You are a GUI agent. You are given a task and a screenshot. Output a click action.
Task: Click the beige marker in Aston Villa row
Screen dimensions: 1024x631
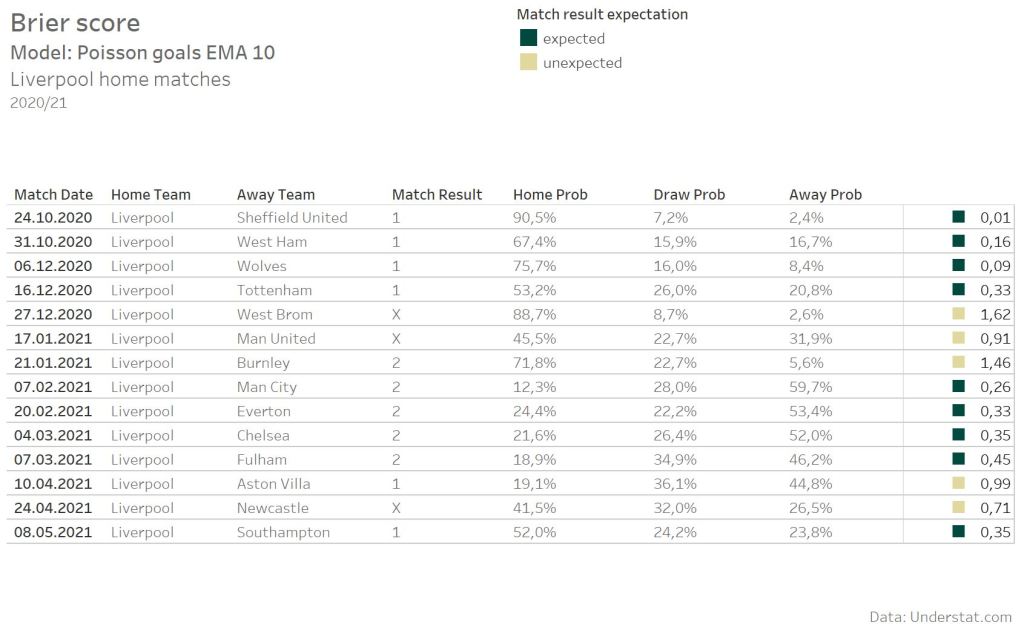(958, 483)
